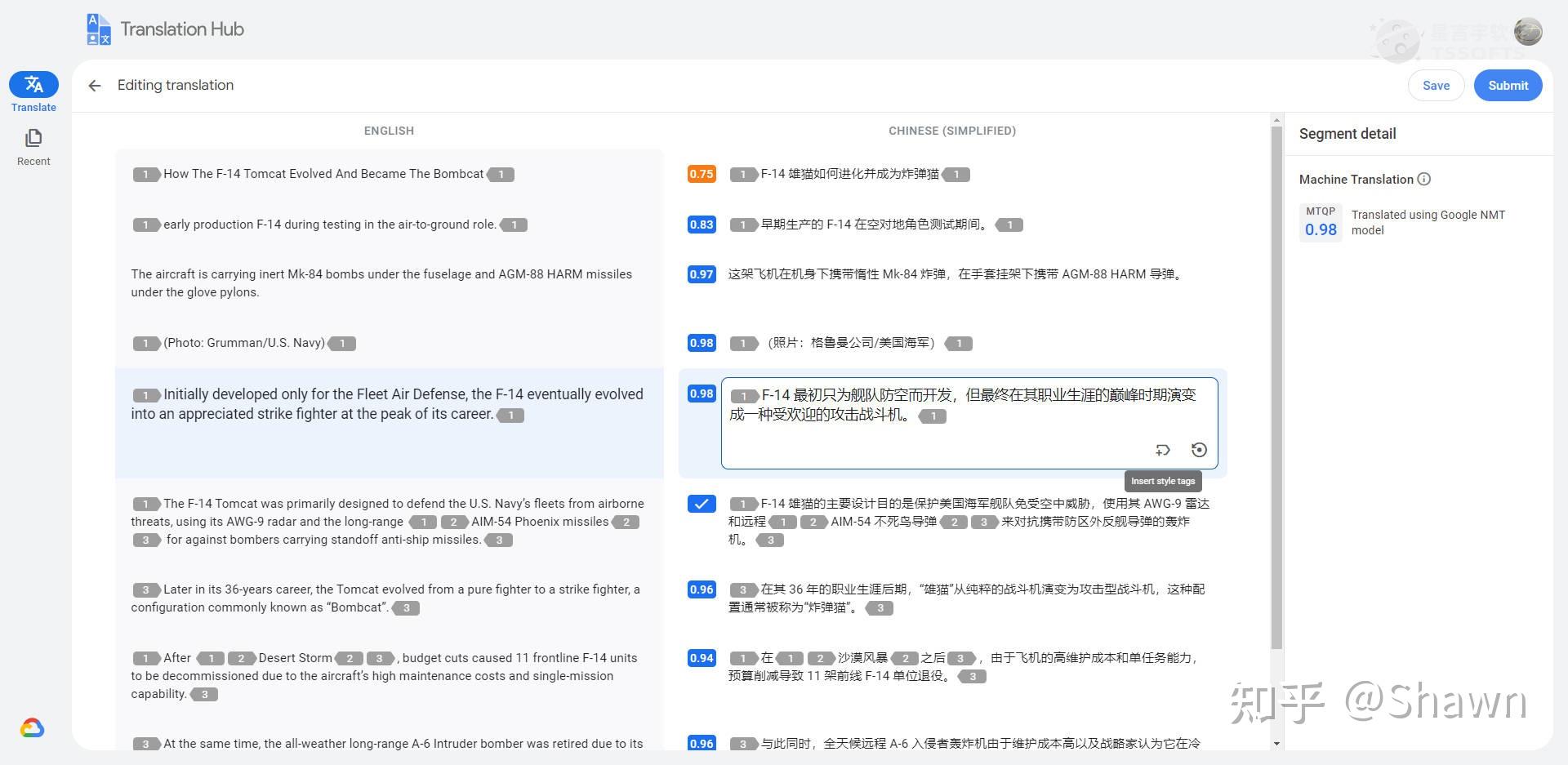1568x765 pixels.
Task: Click the back arrow to exit editing
Action: [x=95, y=85]
